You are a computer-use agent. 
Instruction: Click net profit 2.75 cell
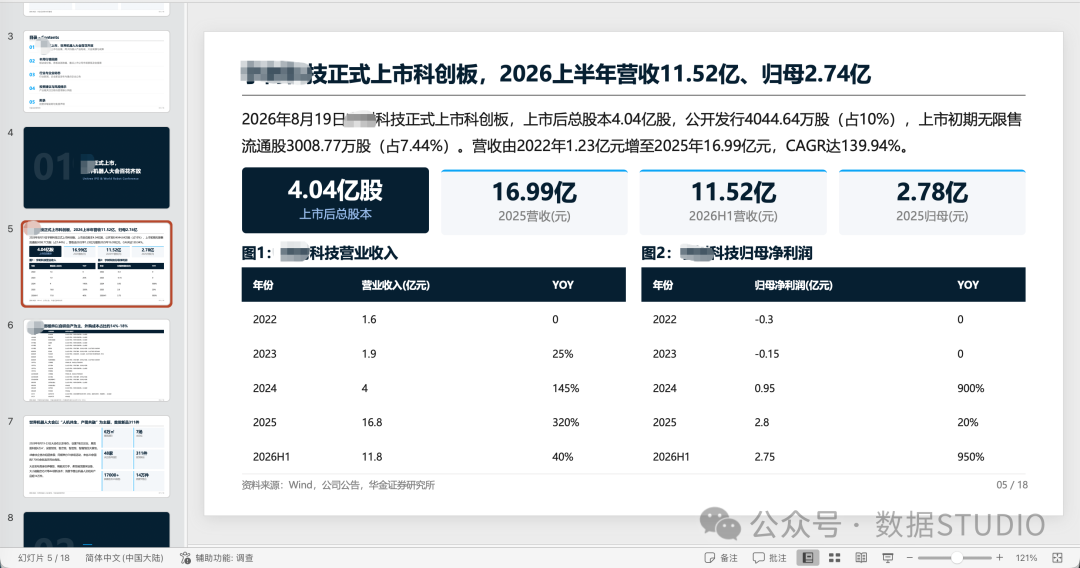pos(765,456)
